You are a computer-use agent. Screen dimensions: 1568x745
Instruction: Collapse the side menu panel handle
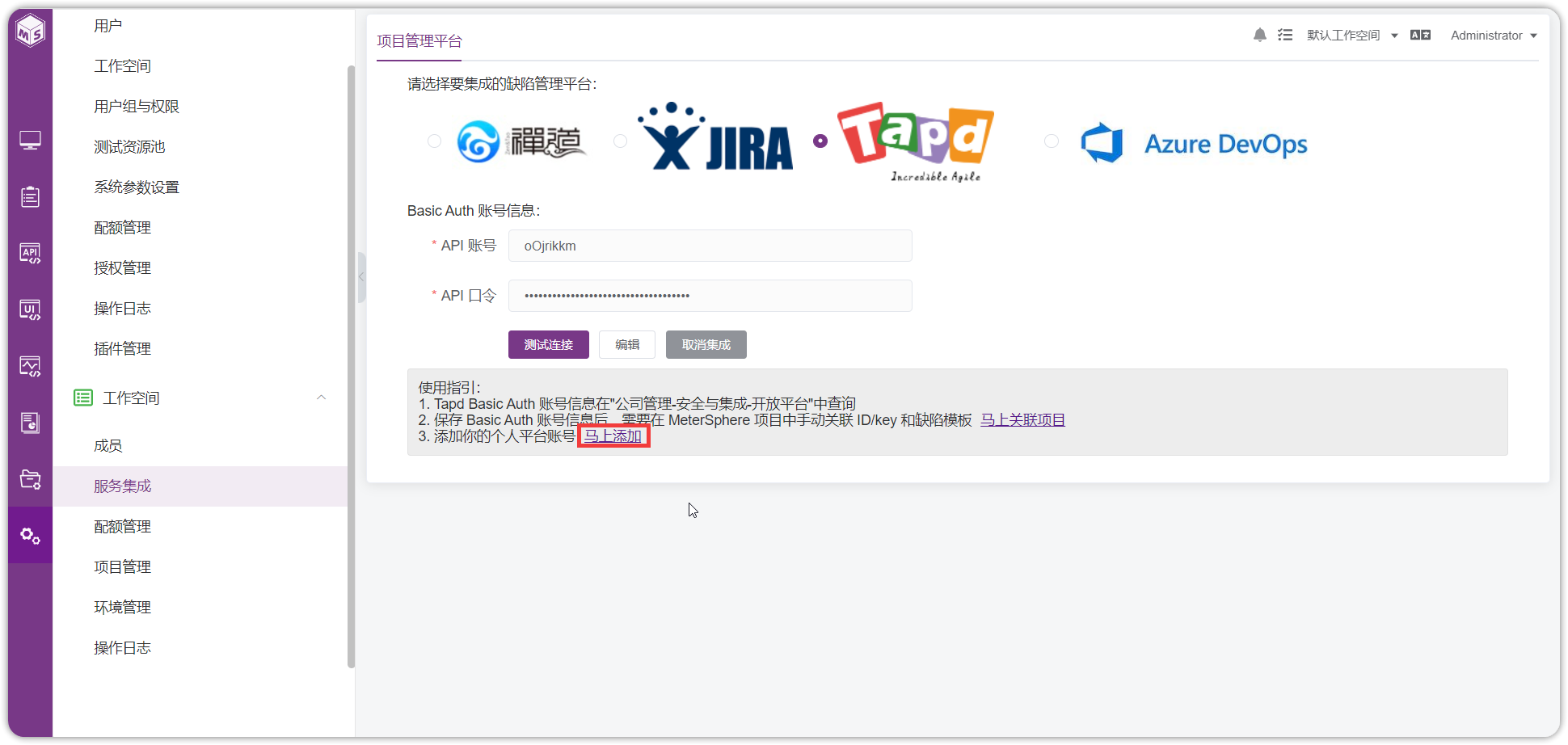click(361, 276)
